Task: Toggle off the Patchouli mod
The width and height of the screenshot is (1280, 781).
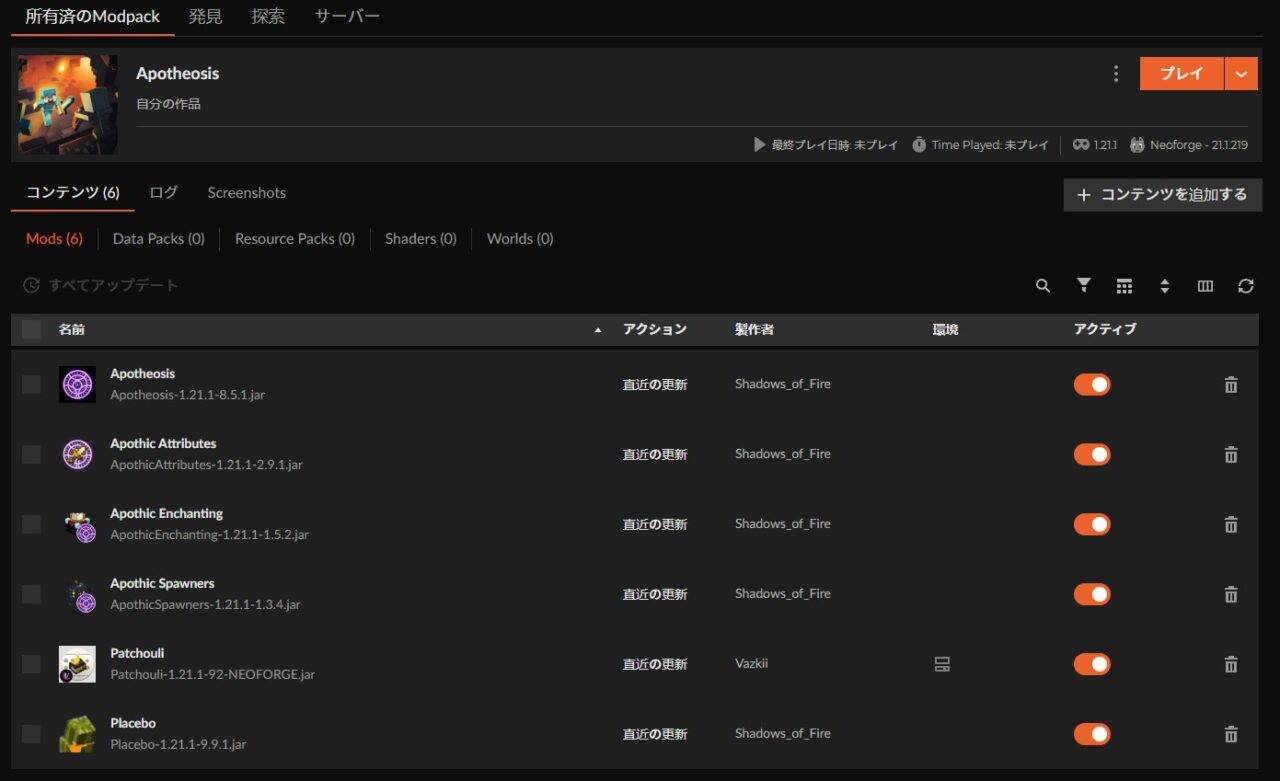Action: (x=1092, y=665)
